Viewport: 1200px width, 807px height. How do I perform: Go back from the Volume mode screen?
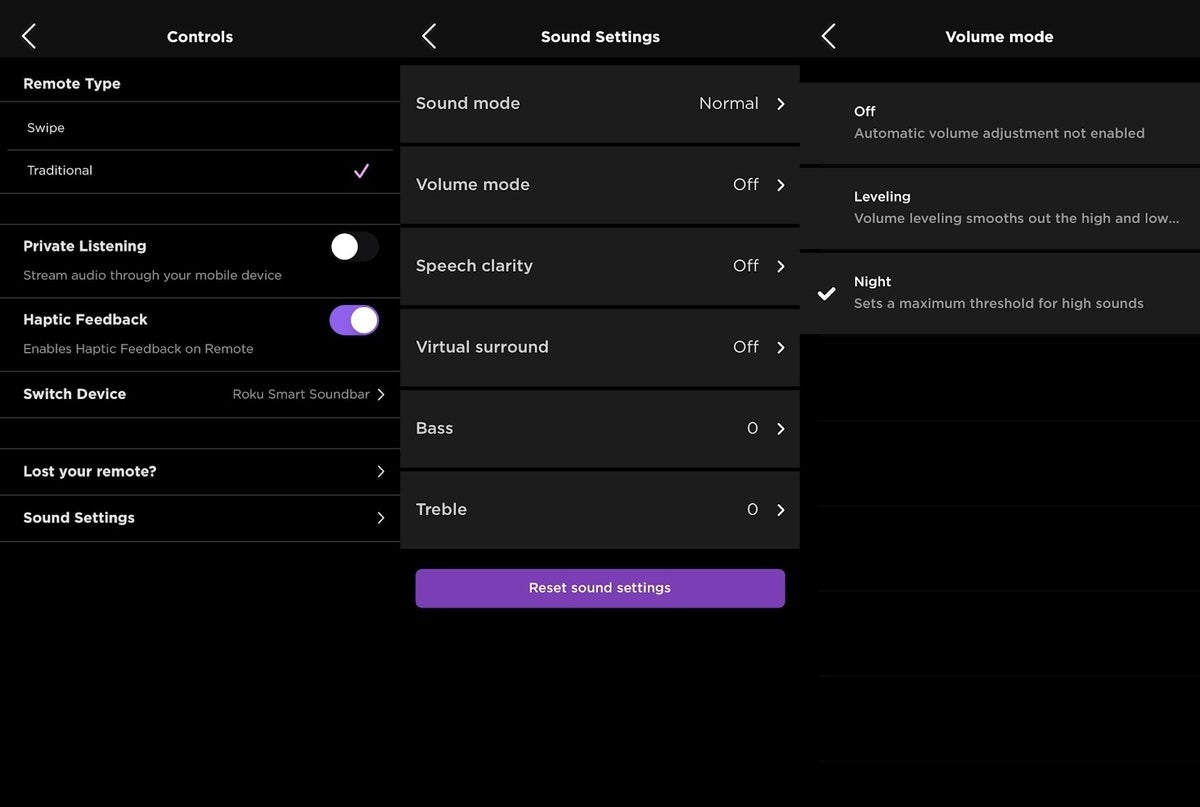tap(829, 37)
